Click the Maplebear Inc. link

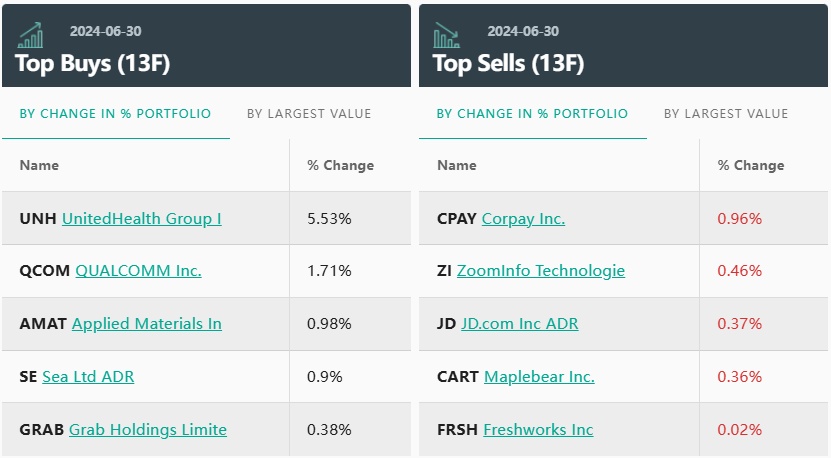539,377
